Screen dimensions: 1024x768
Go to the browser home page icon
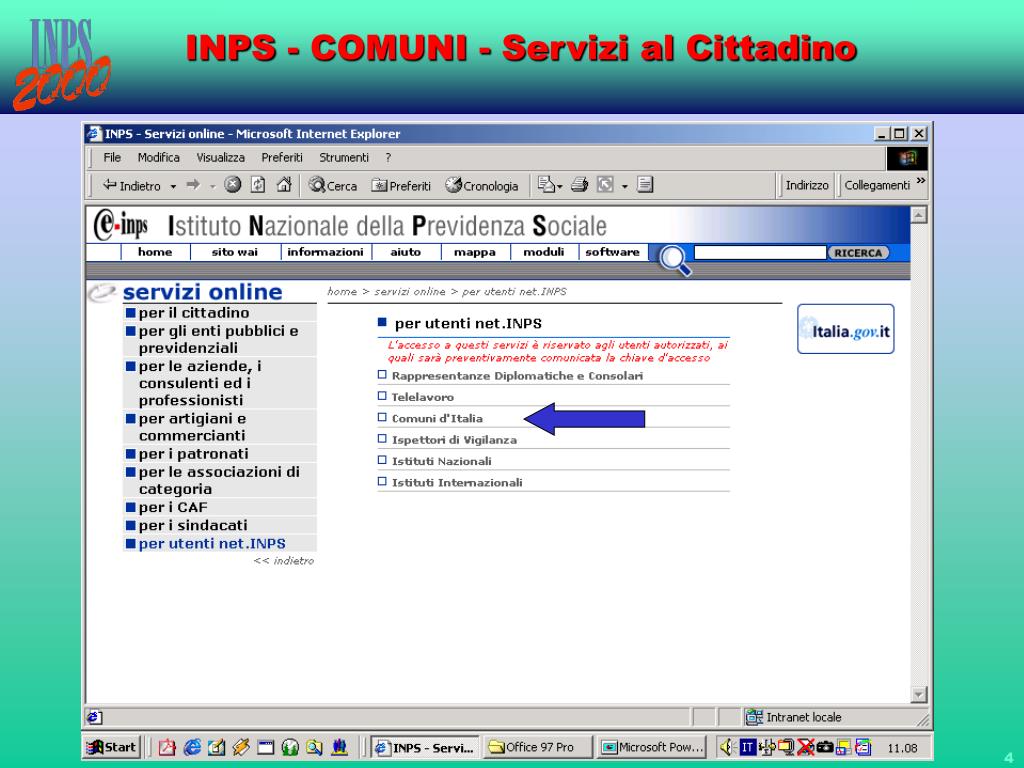(x=284, y=185)
